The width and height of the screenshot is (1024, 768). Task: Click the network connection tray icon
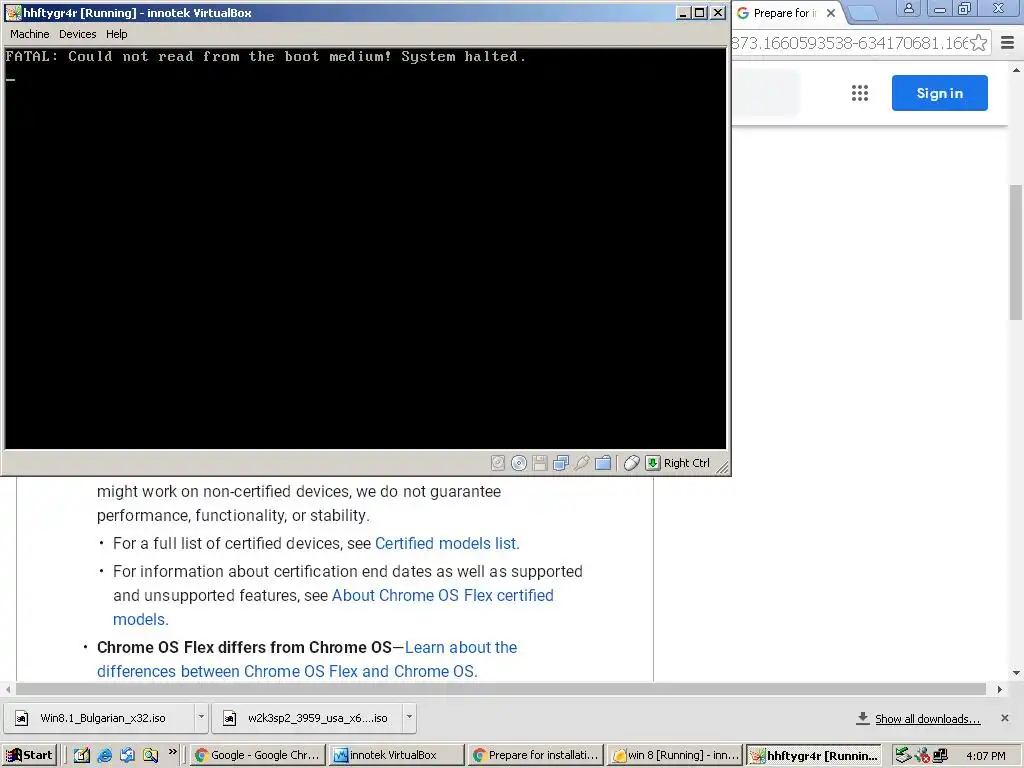coord(940,755)
